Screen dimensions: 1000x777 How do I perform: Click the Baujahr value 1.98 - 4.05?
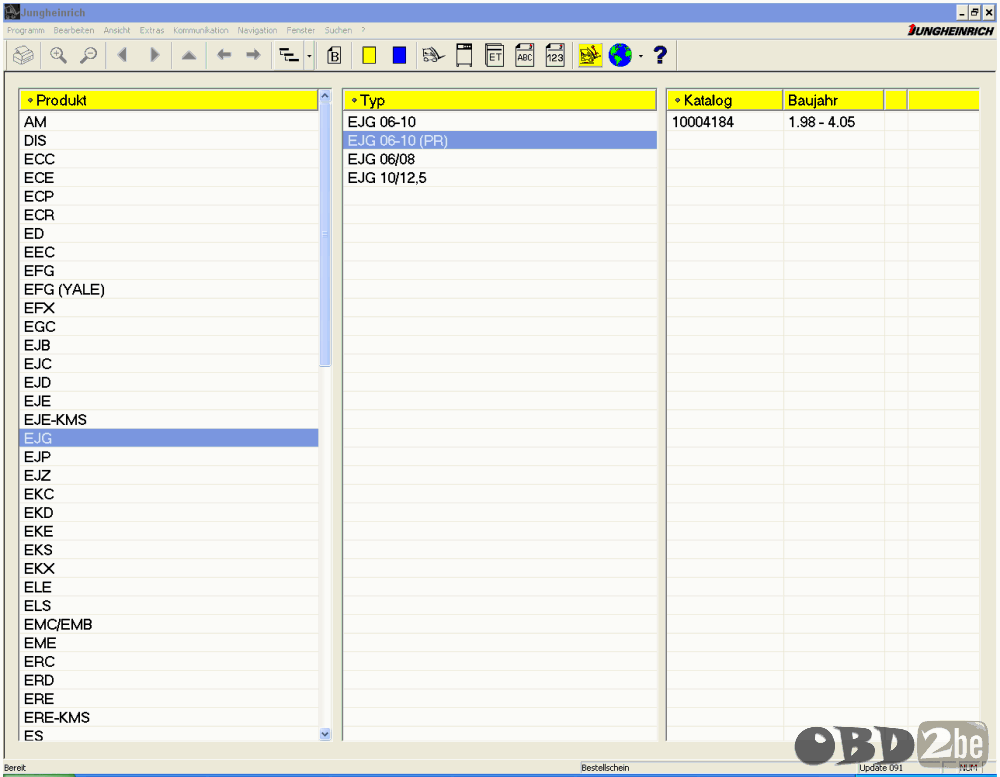click(x=821, y=122)
